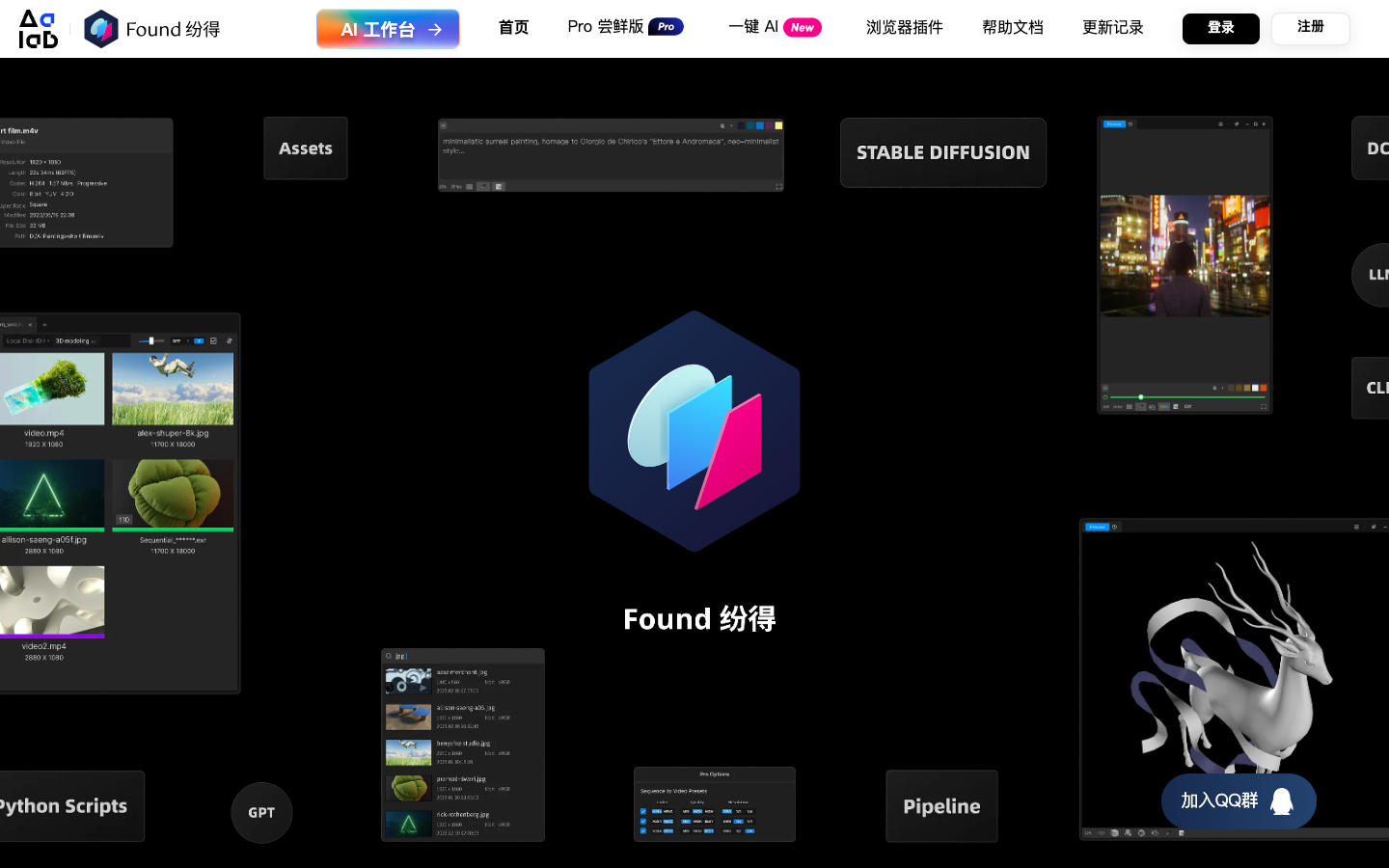The height and width of the screenshot is (868, 1389).
Task: Click the orange color swatch in preview panel
Action: point(1264,388)
